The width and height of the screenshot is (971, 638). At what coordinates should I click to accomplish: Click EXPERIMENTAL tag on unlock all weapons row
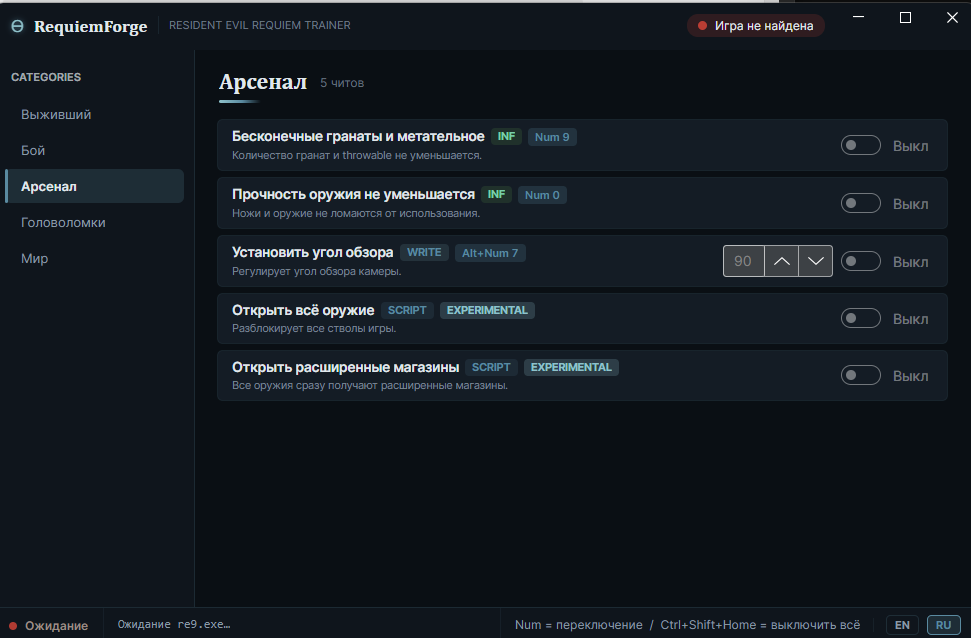click(x=487, y=310)
